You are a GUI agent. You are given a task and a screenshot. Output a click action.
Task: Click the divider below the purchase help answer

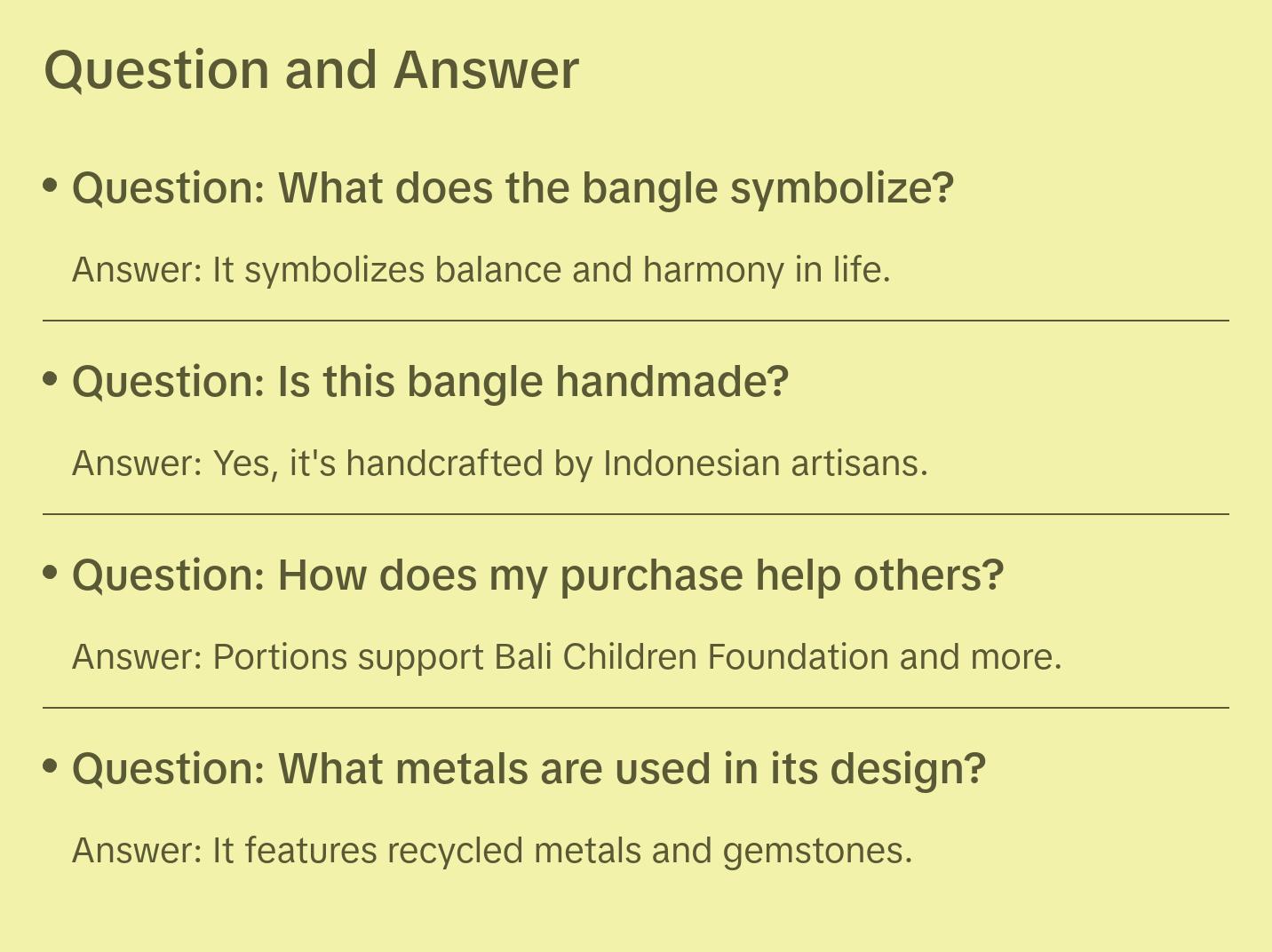click(x=635, y=708)
